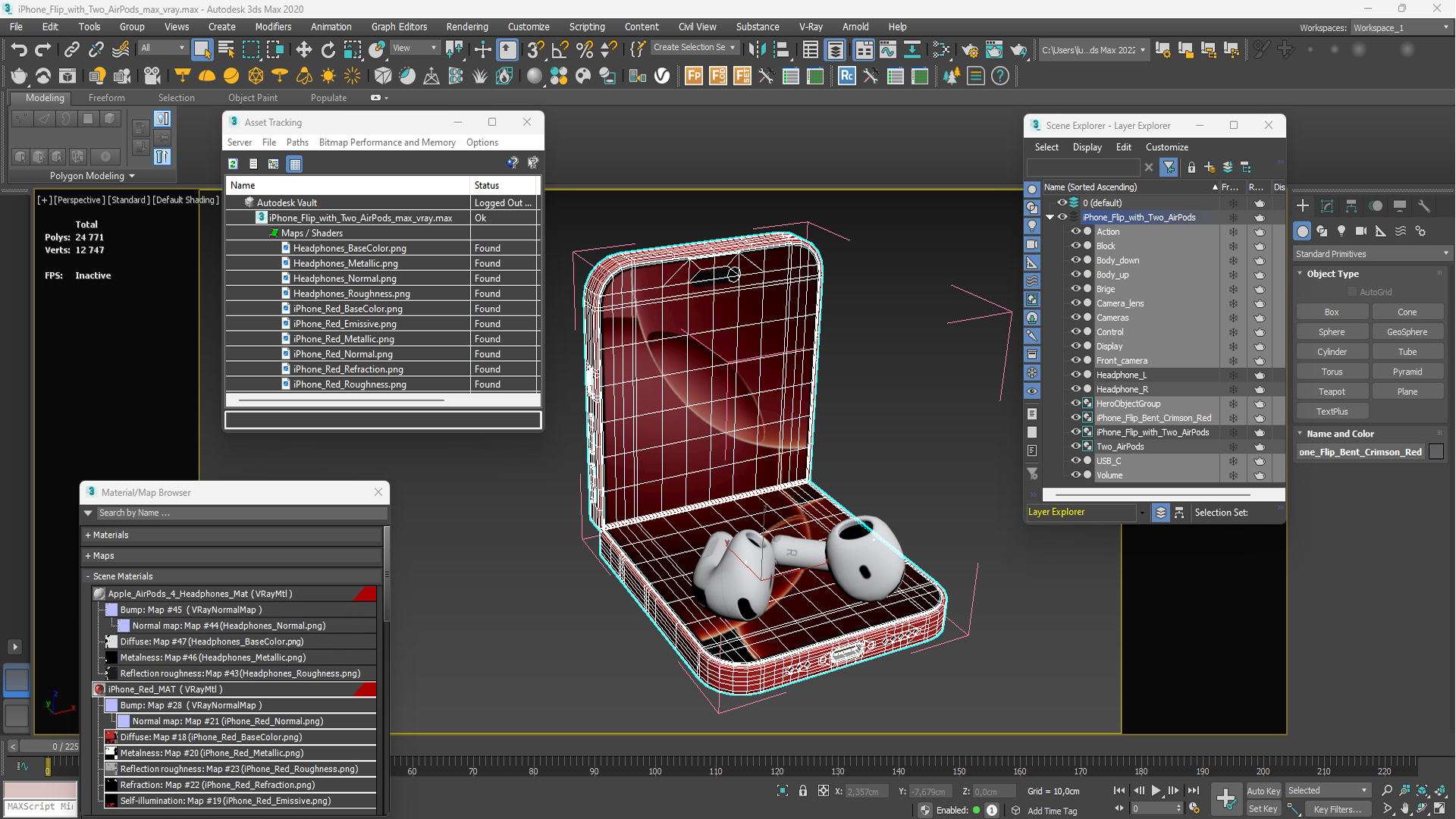The width and height of the screenshot is (1456, 819).
Task: Click the Redo arrow icon
Action: (x=43, y=50)
